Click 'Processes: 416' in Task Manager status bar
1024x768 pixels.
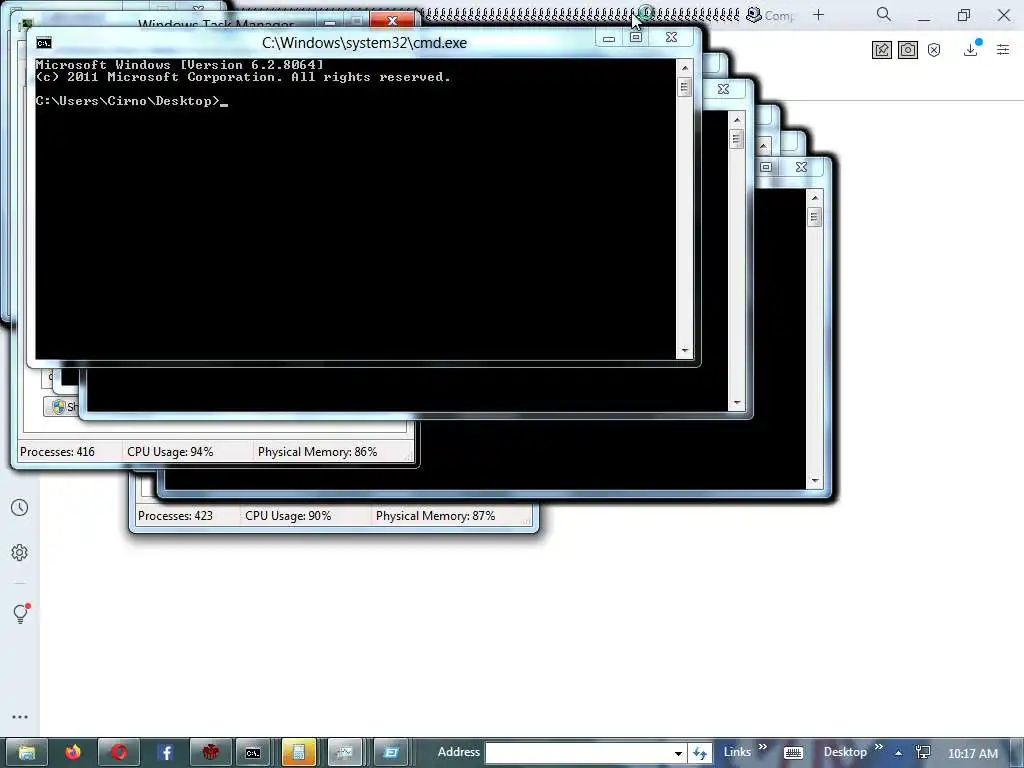pos(57,452)
